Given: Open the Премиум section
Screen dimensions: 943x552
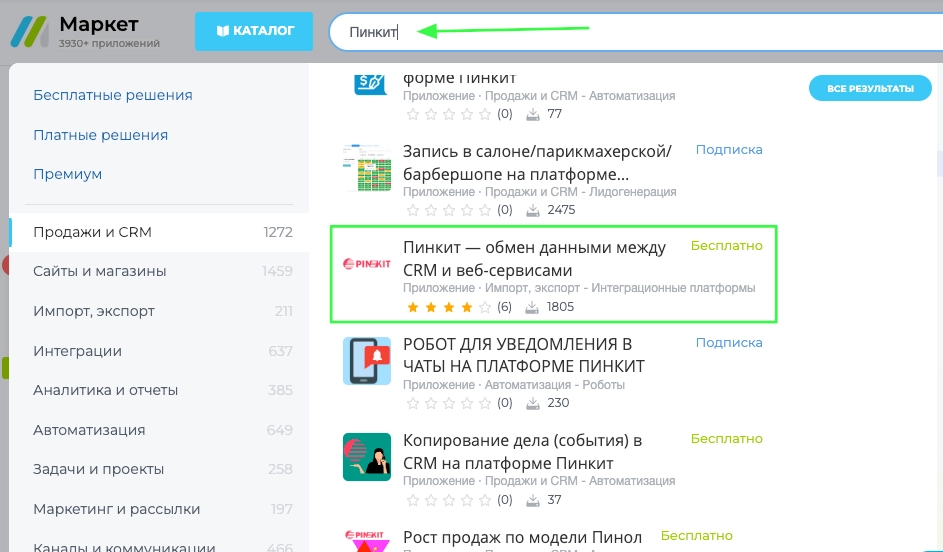Looking at the screenshot, I should coord(67,174).
